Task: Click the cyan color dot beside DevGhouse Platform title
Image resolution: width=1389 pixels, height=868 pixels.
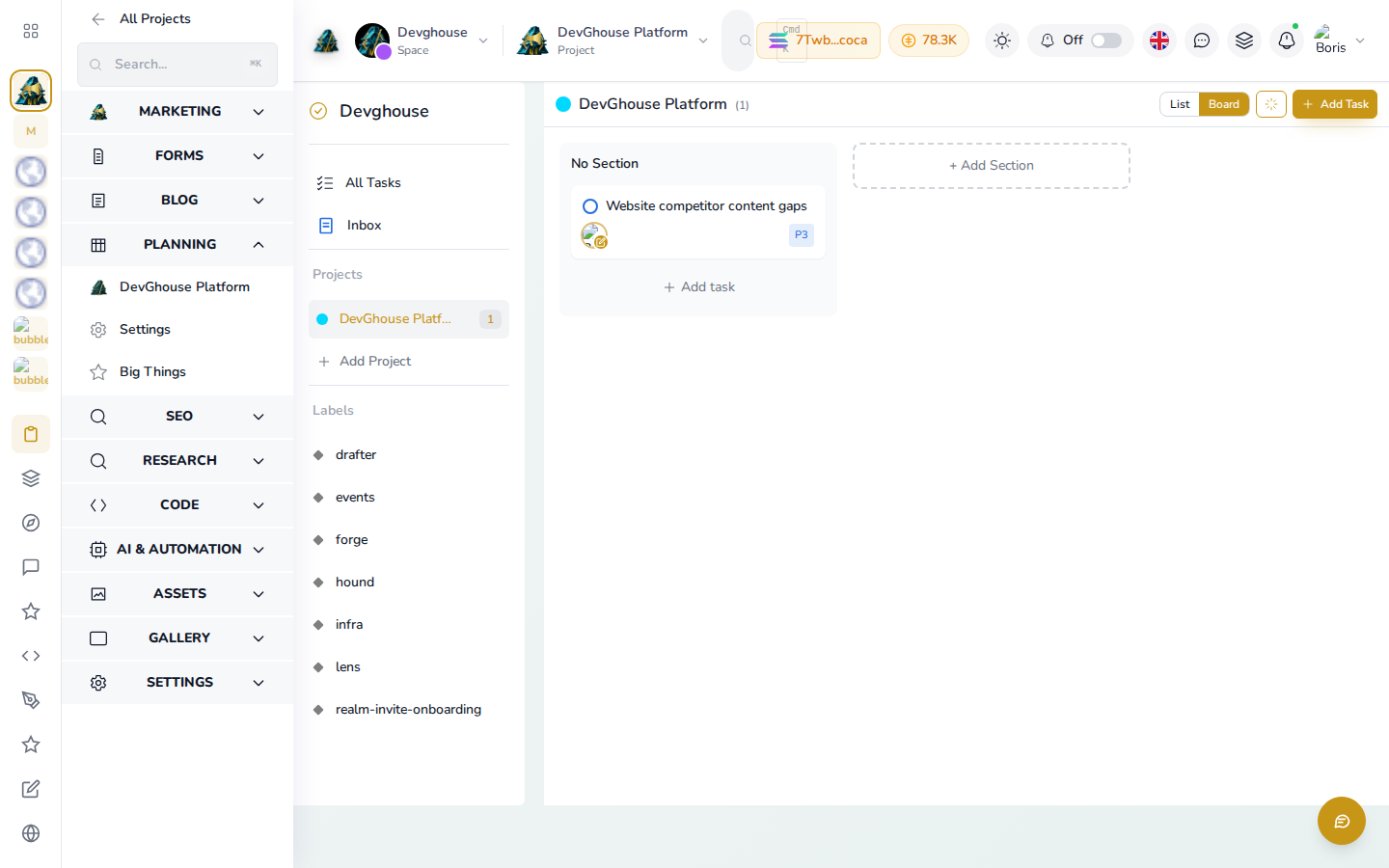Action: point(563,104)
